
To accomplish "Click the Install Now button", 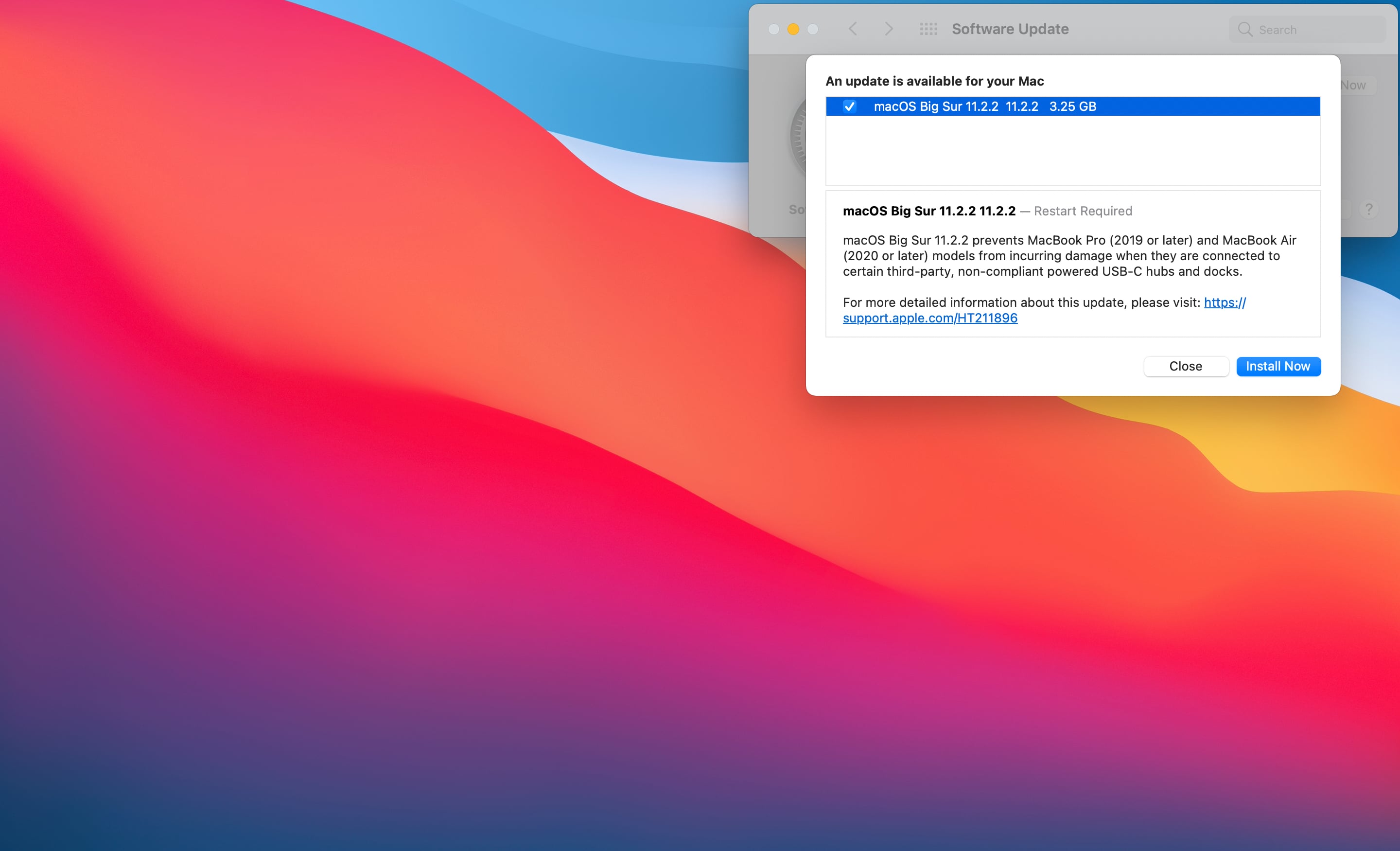I will pos(1278,366).
